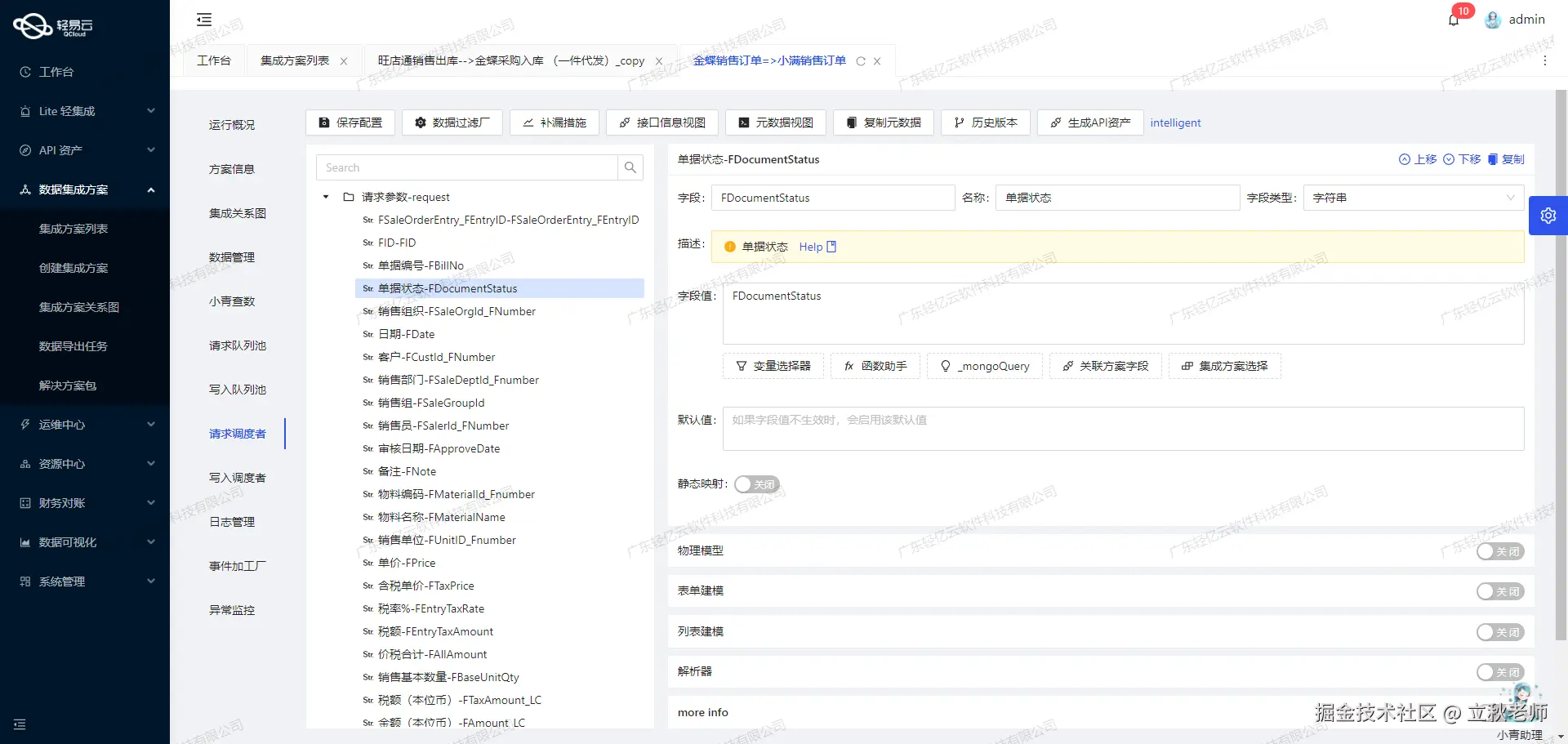Click the 保存配置 save icon
The image size is (1568, 744).
point(324,123)
